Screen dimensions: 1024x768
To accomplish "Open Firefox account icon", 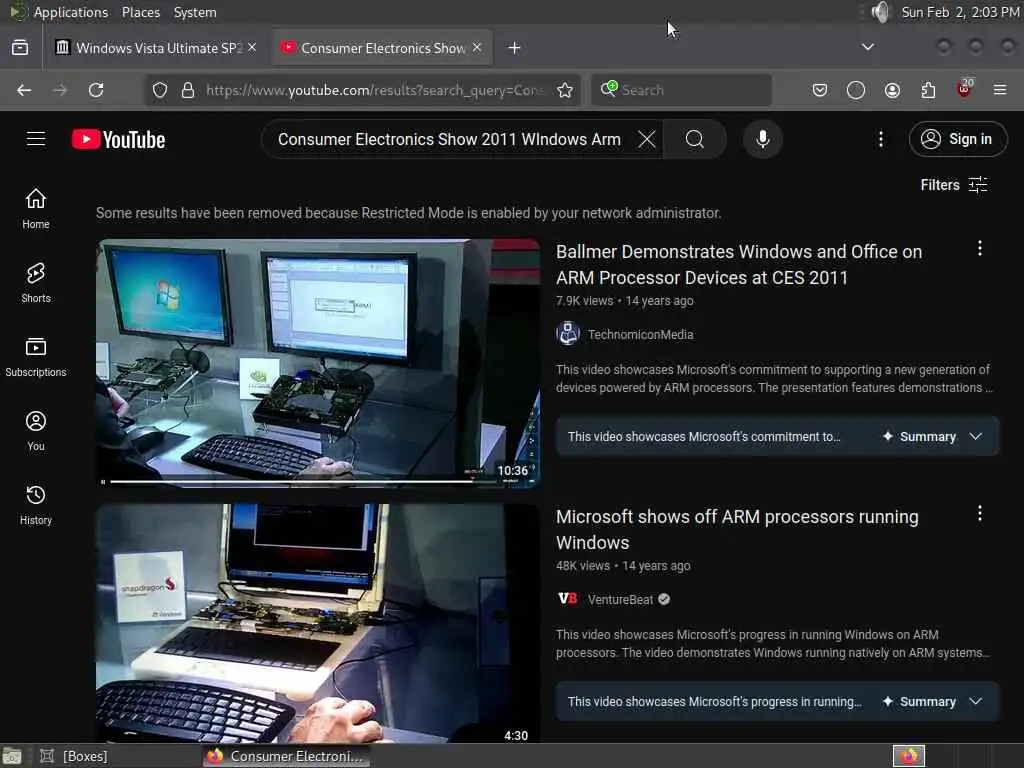I will point(892,90).
